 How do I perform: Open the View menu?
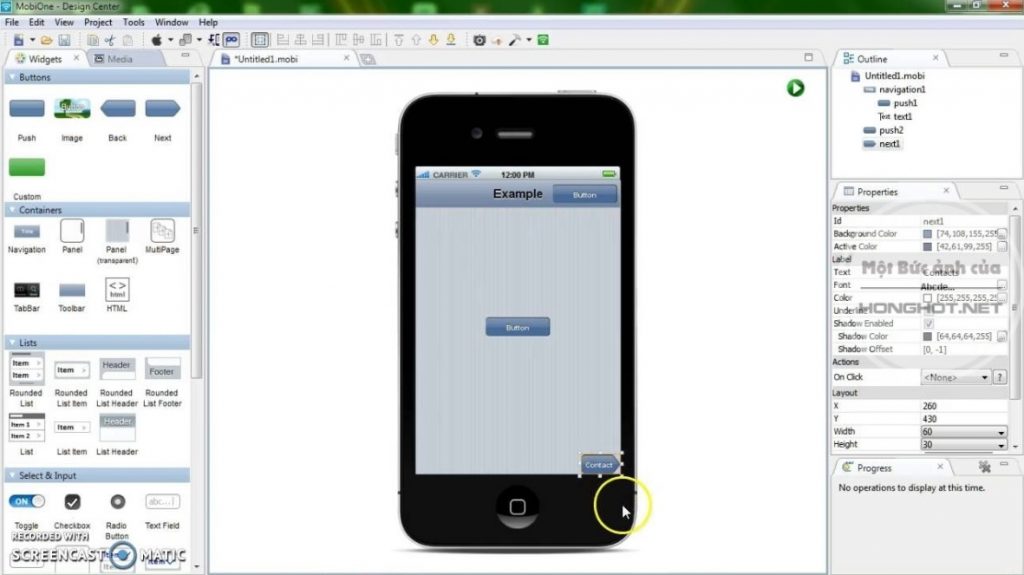tap(64, 22)
